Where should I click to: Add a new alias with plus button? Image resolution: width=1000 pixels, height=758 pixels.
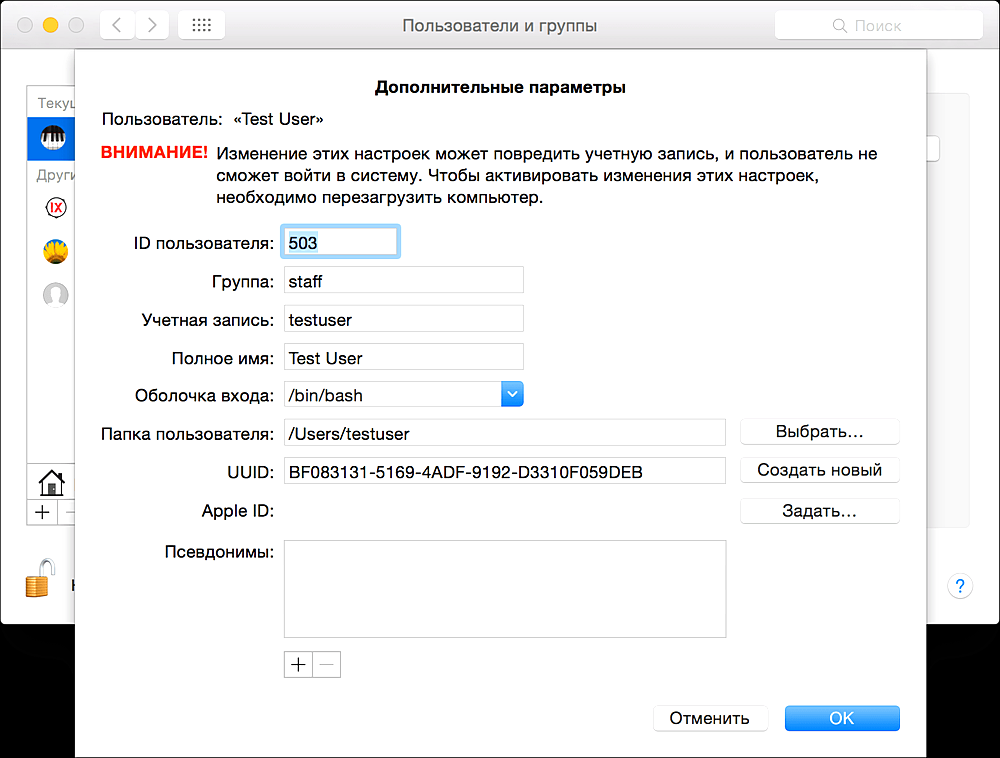(x=298, y=665)
